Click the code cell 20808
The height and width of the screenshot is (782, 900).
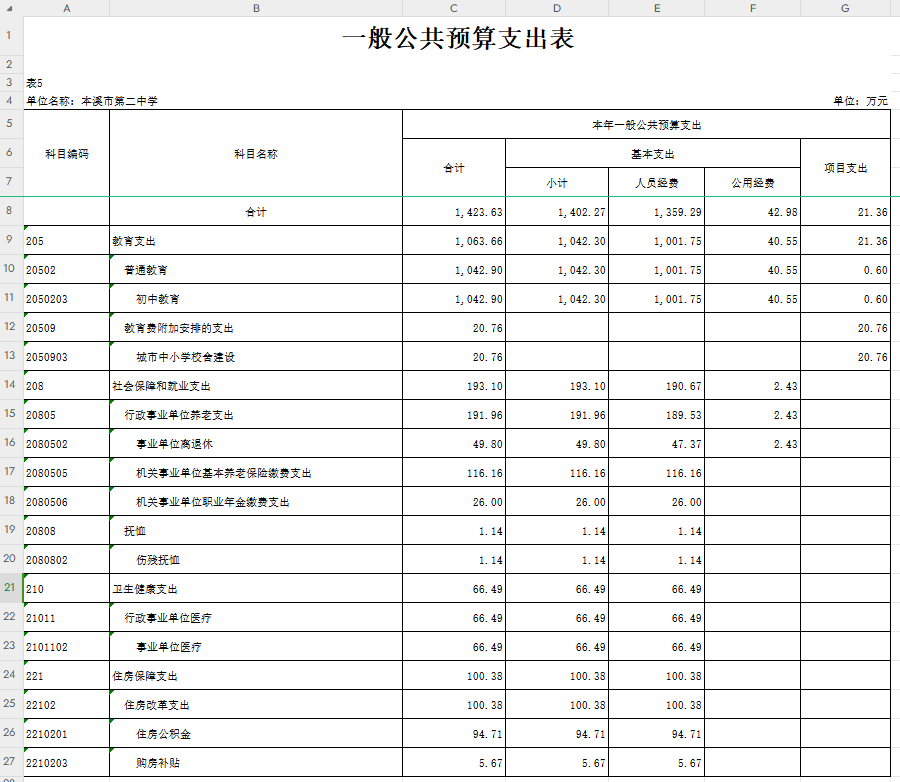point(67,531)
